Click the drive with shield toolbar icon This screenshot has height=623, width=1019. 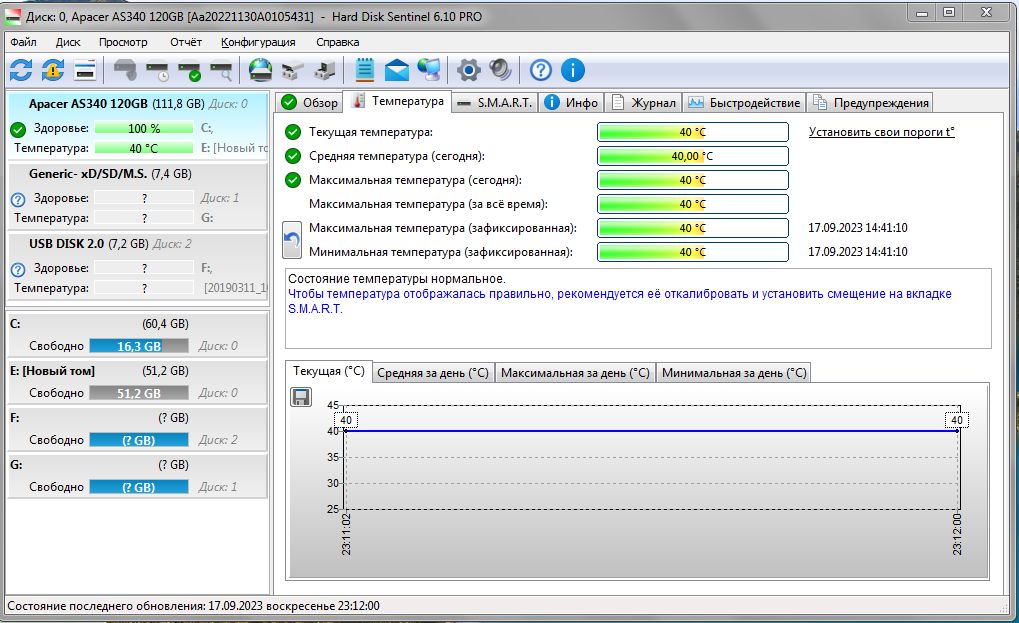[x=125, y=70]
